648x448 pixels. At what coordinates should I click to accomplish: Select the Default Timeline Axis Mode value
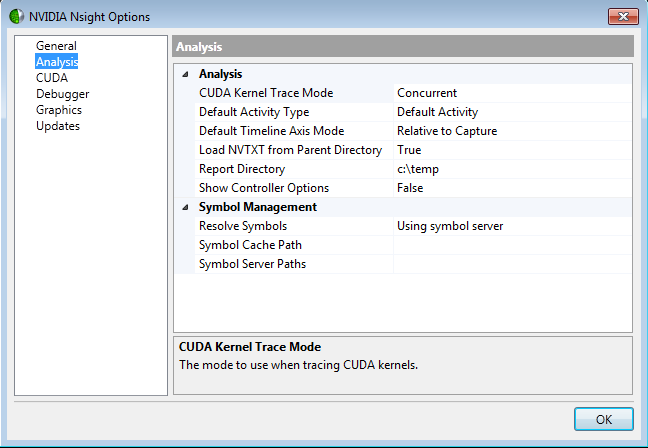511,131
